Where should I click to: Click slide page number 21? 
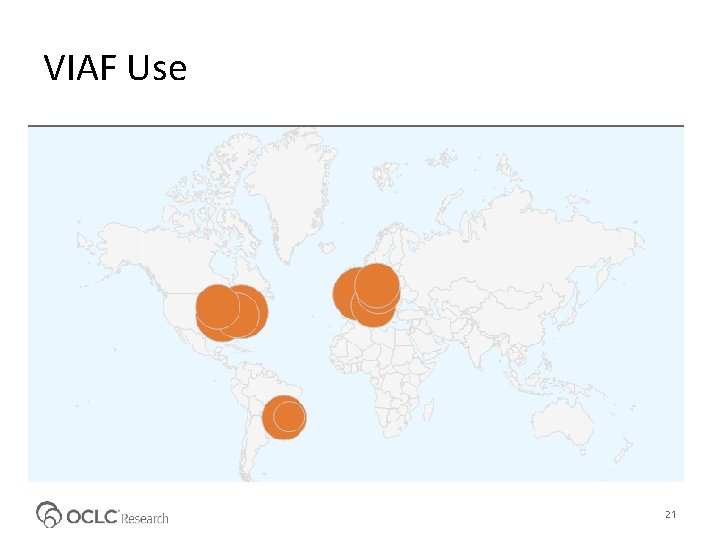pos(670,514)
